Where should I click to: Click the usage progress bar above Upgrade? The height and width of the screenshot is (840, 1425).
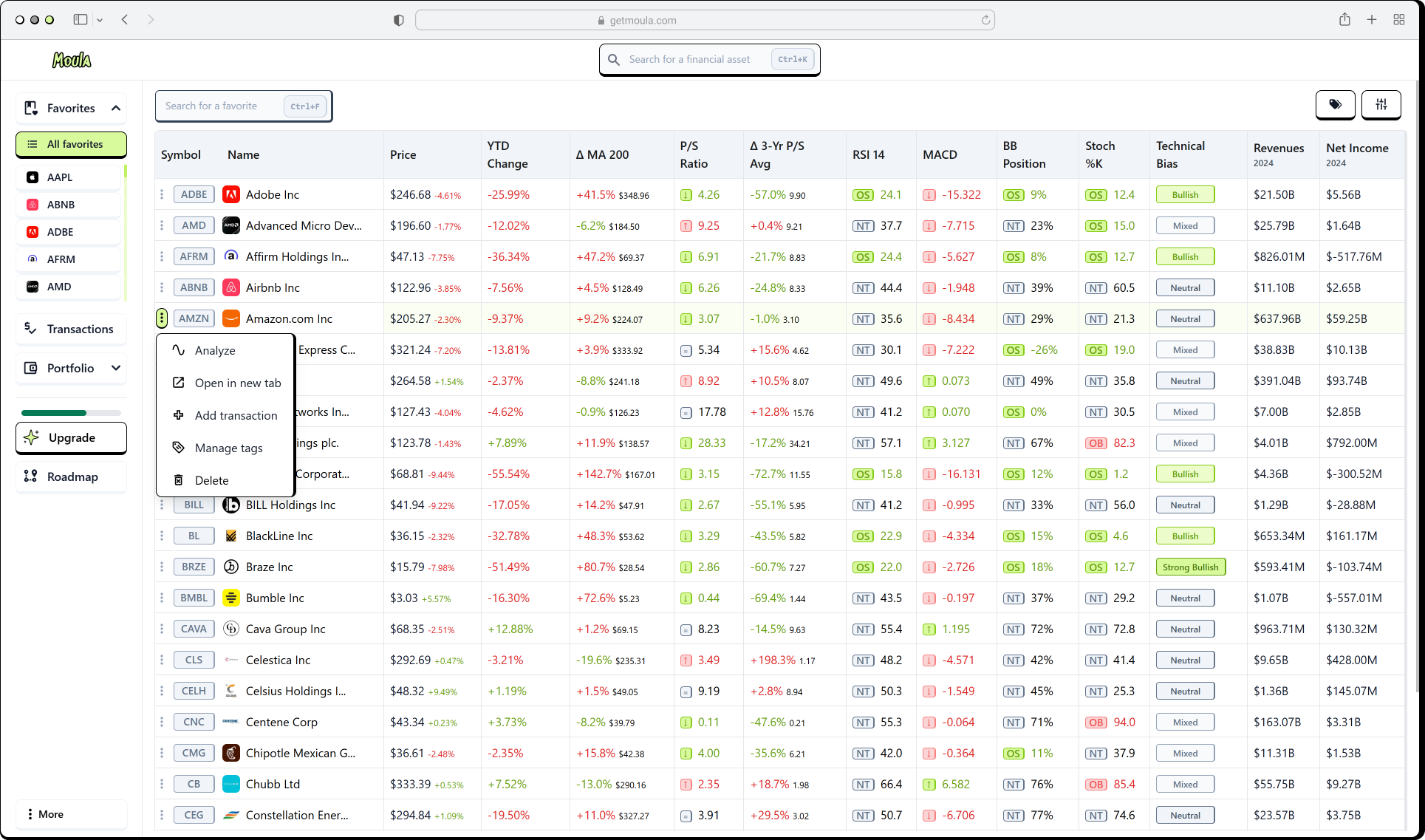click(71, 413)
